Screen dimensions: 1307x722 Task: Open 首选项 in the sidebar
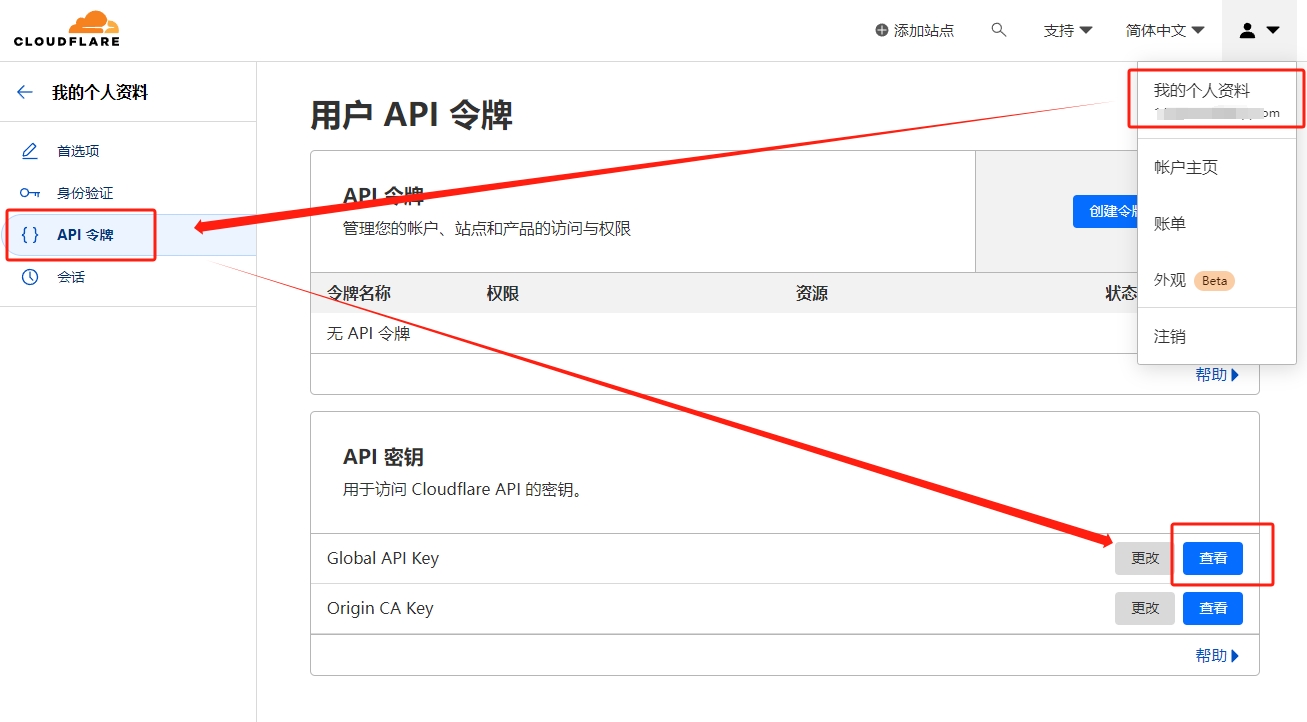tap(78, 151)
